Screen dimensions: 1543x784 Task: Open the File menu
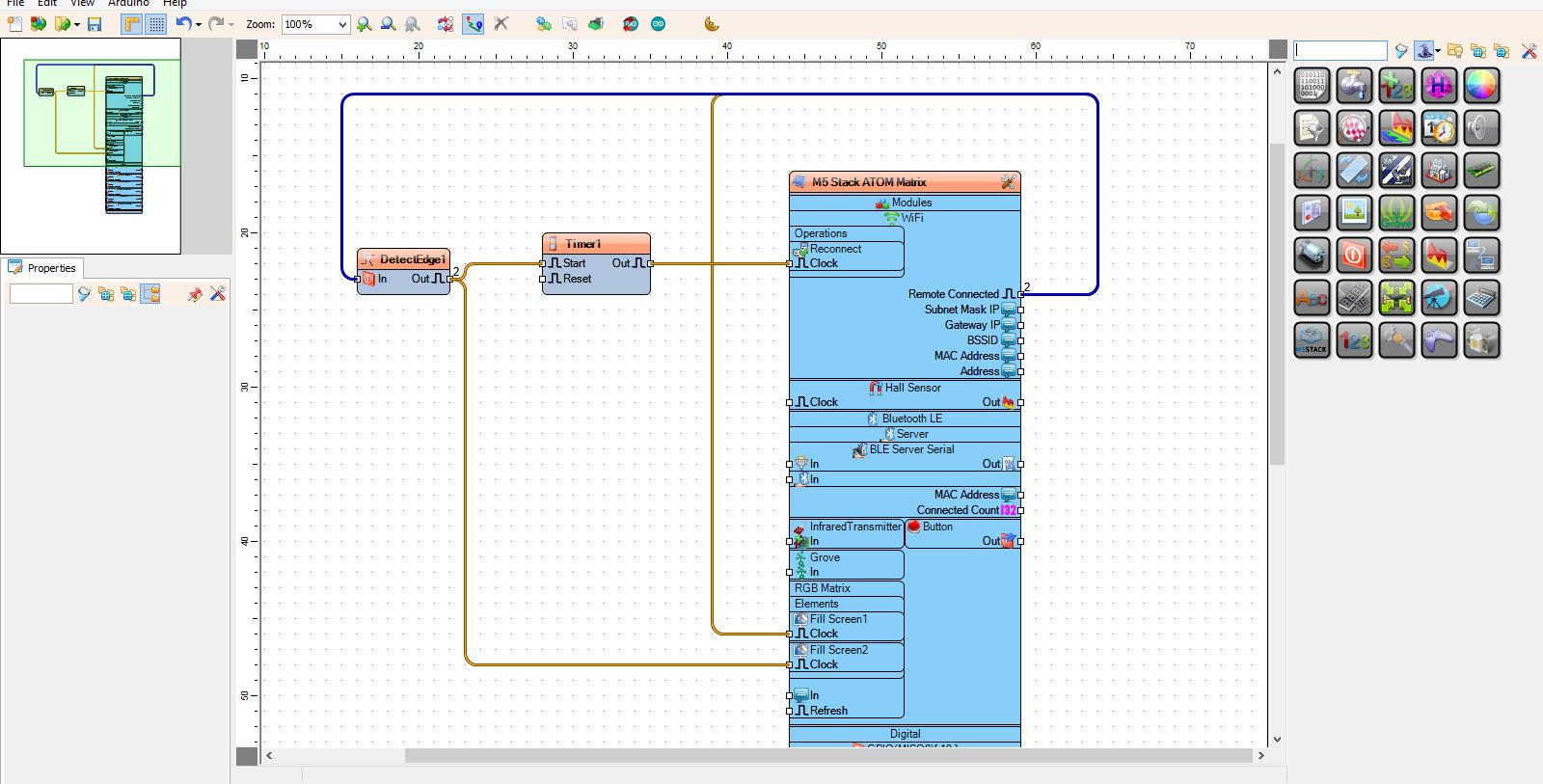coord(15,4)
